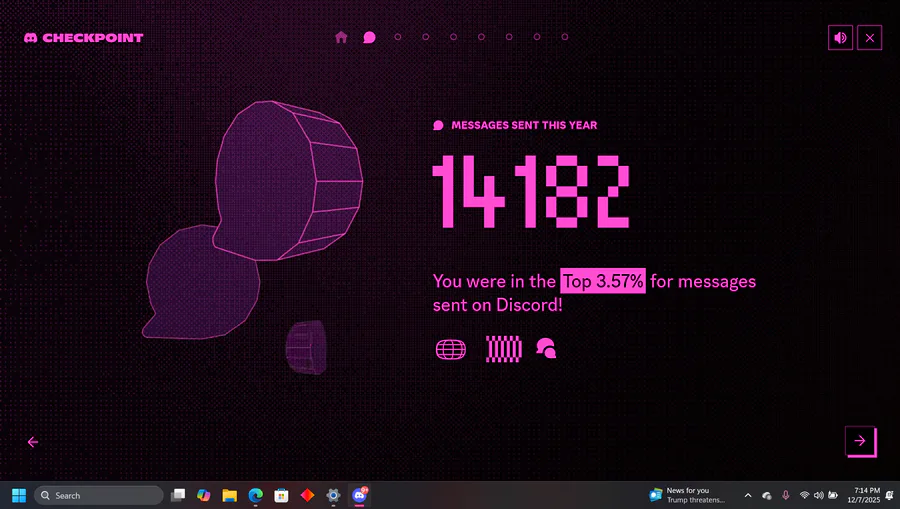Click the 14182 message count
This screenshot has height=509, width=900.
(x=531, y=192)
